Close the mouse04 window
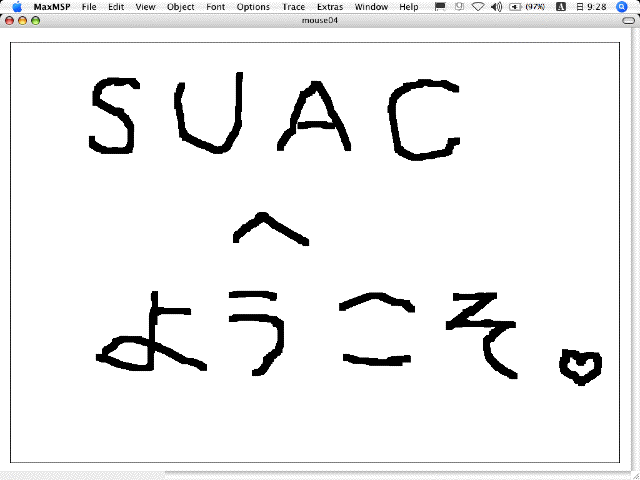 tap(9, 20)
